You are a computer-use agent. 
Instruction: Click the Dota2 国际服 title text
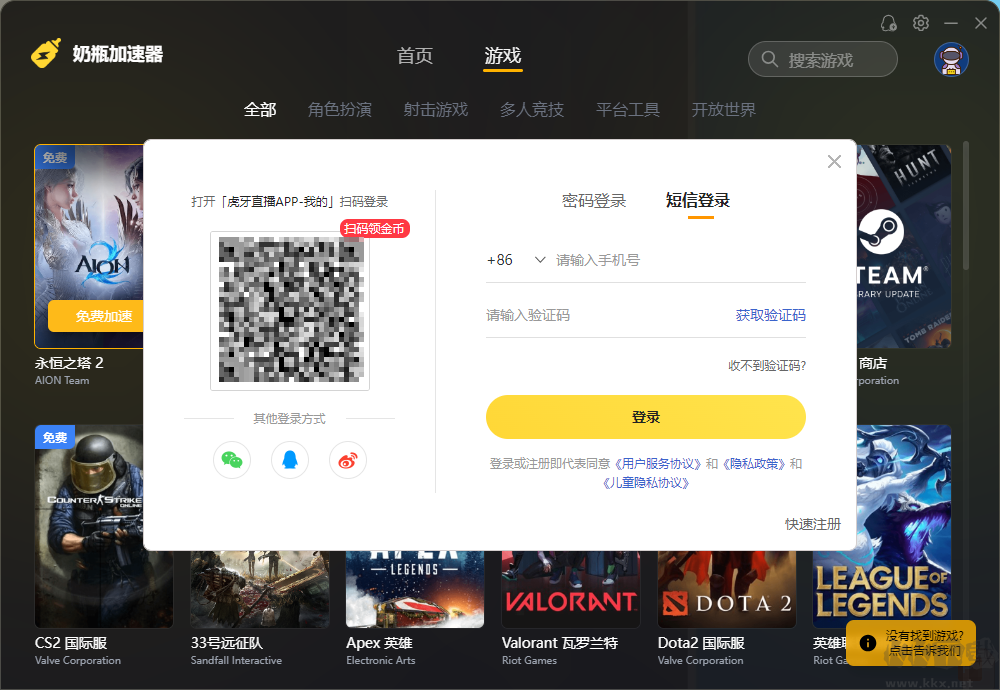click(x=701, y=643)
